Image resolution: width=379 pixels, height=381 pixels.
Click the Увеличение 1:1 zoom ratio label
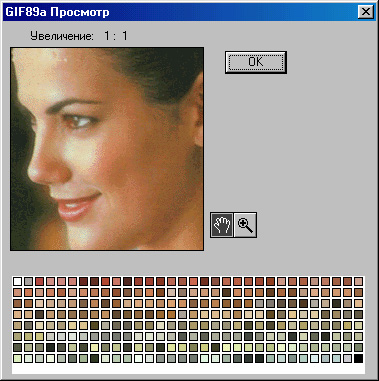[x=79, y=36]
